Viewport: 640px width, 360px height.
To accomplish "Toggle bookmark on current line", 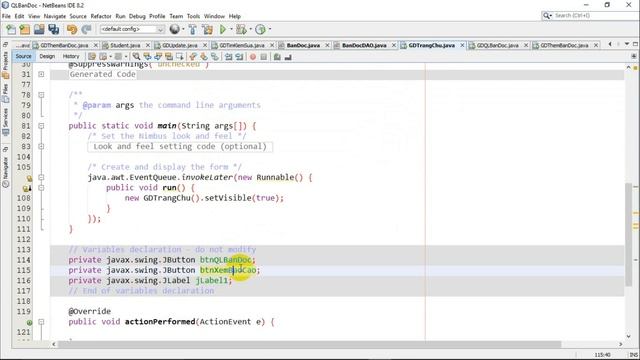I will (x=214, y=57).
